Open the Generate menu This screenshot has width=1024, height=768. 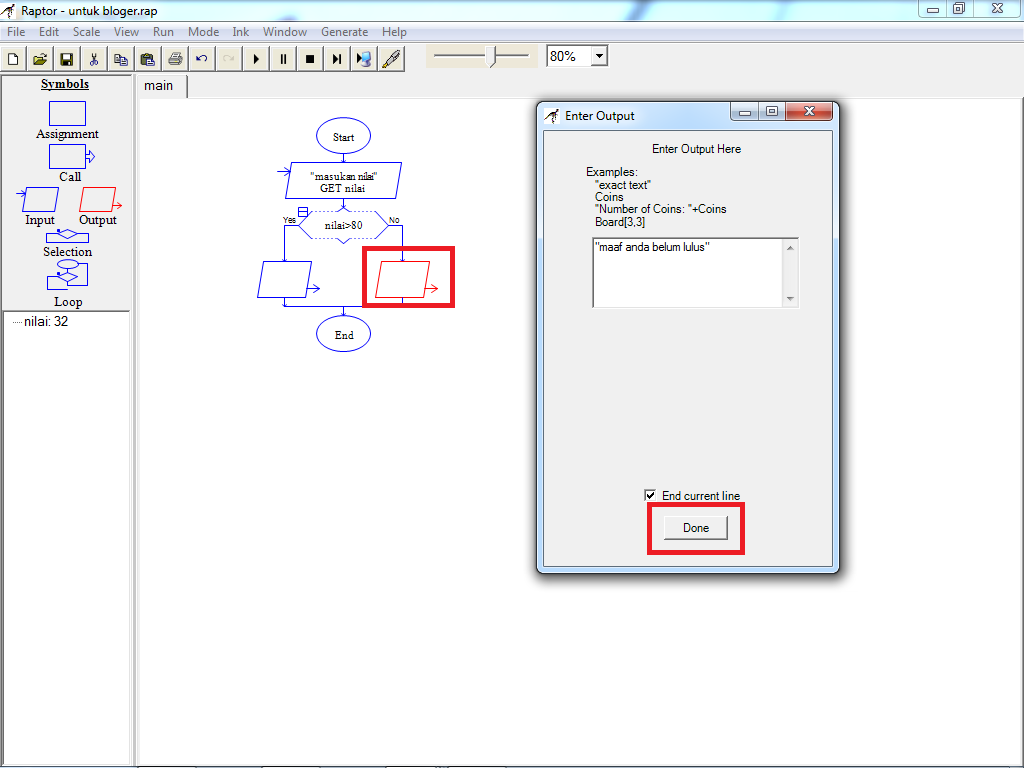click(345, 31)
